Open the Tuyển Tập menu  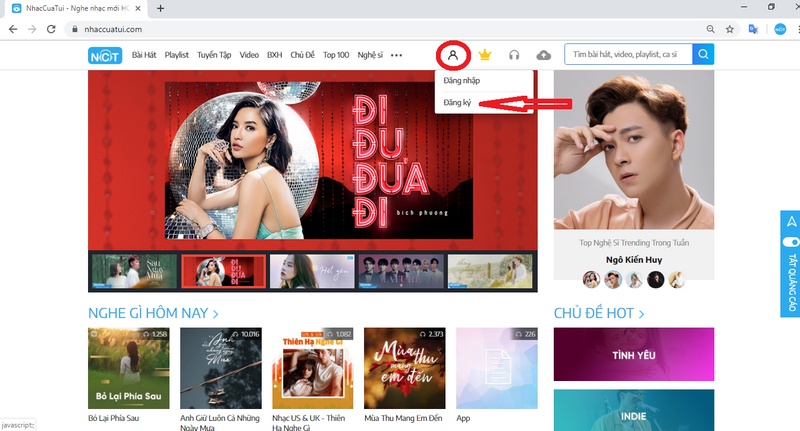tap(214, 55)
